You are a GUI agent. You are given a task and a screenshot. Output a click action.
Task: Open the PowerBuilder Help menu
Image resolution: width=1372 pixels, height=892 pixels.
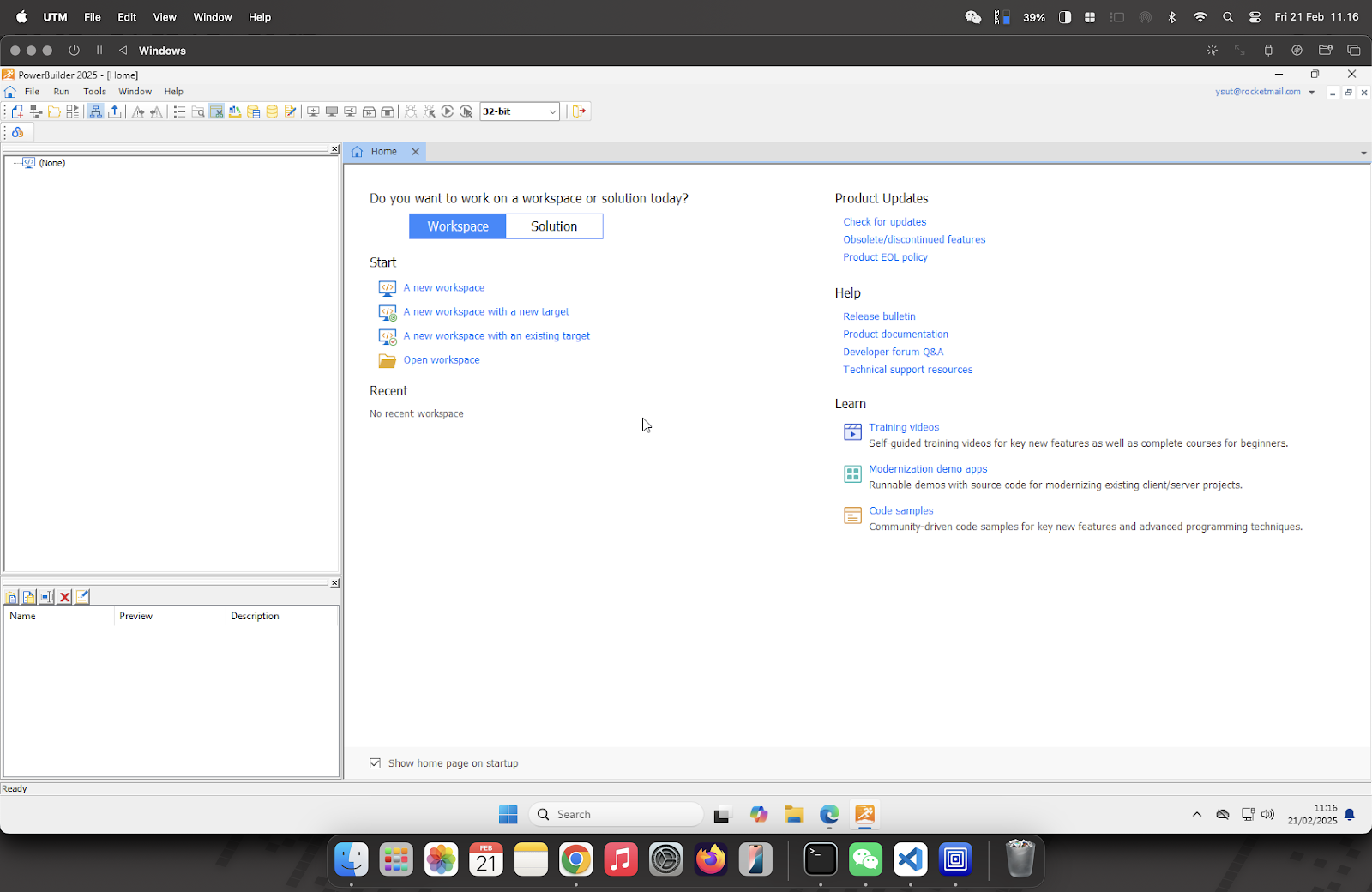coord(174,92)
